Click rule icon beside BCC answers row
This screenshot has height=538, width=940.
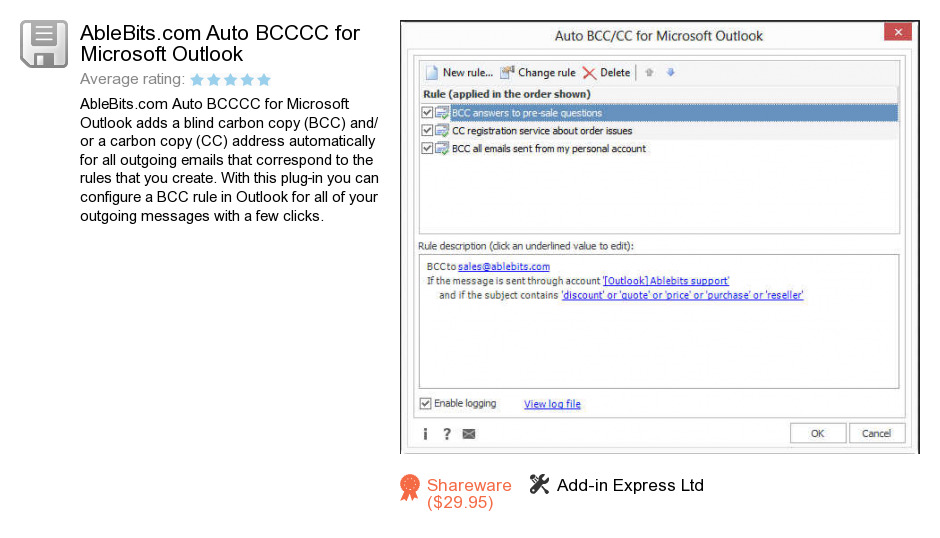click(x=442, y=112)
